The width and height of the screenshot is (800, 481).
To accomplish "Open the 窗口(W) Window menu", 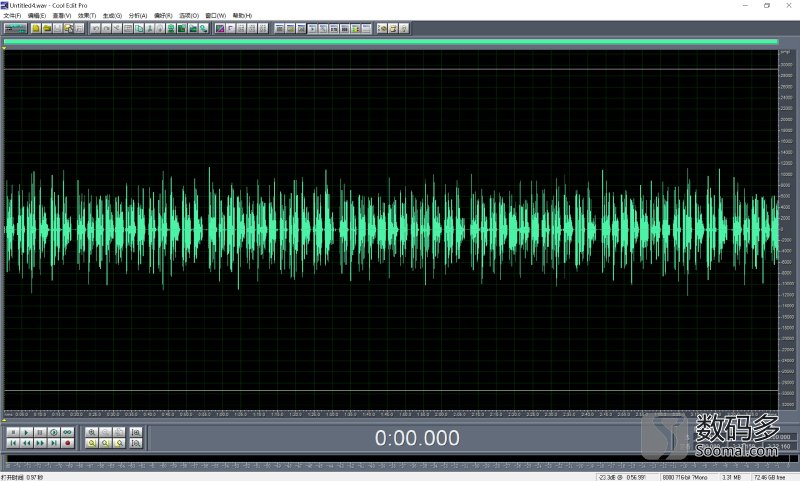I will click(x=215, y=16).
